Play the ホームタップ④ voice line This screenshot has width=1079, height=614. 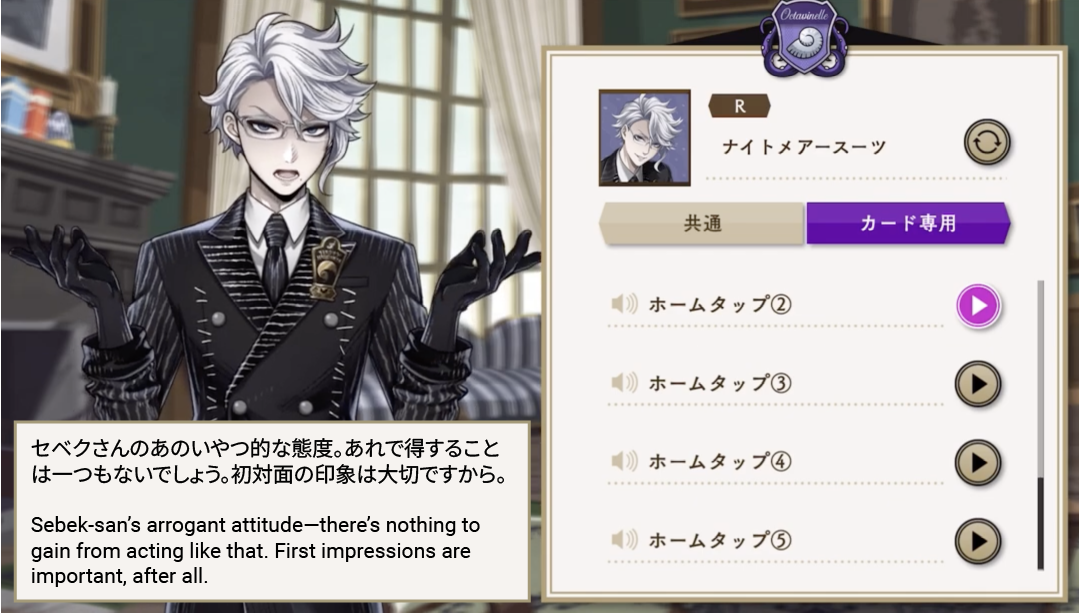(x=978, y=463)
